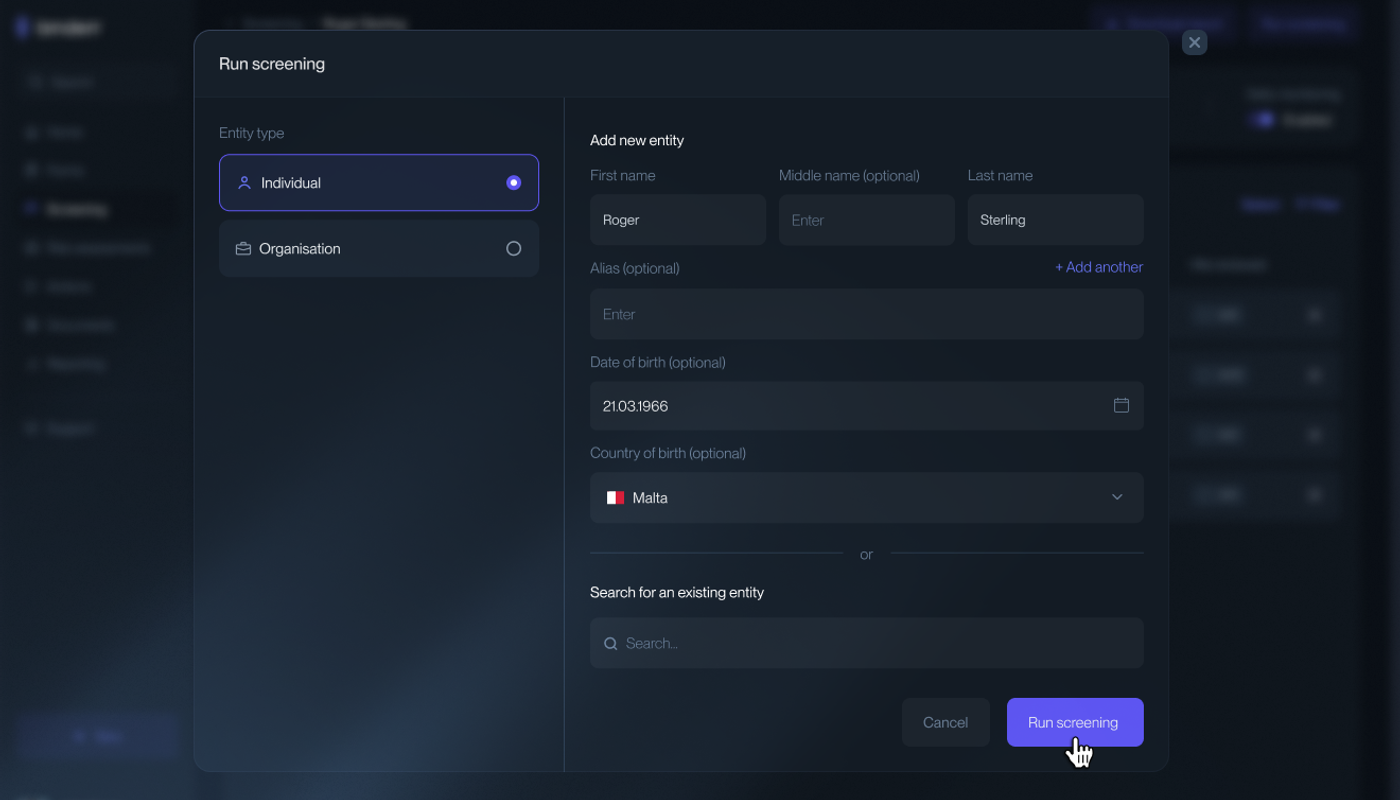Viewport: 1400px width, 800px height.
Task: Click the 'Entity type' label
Action: [252, 133]
